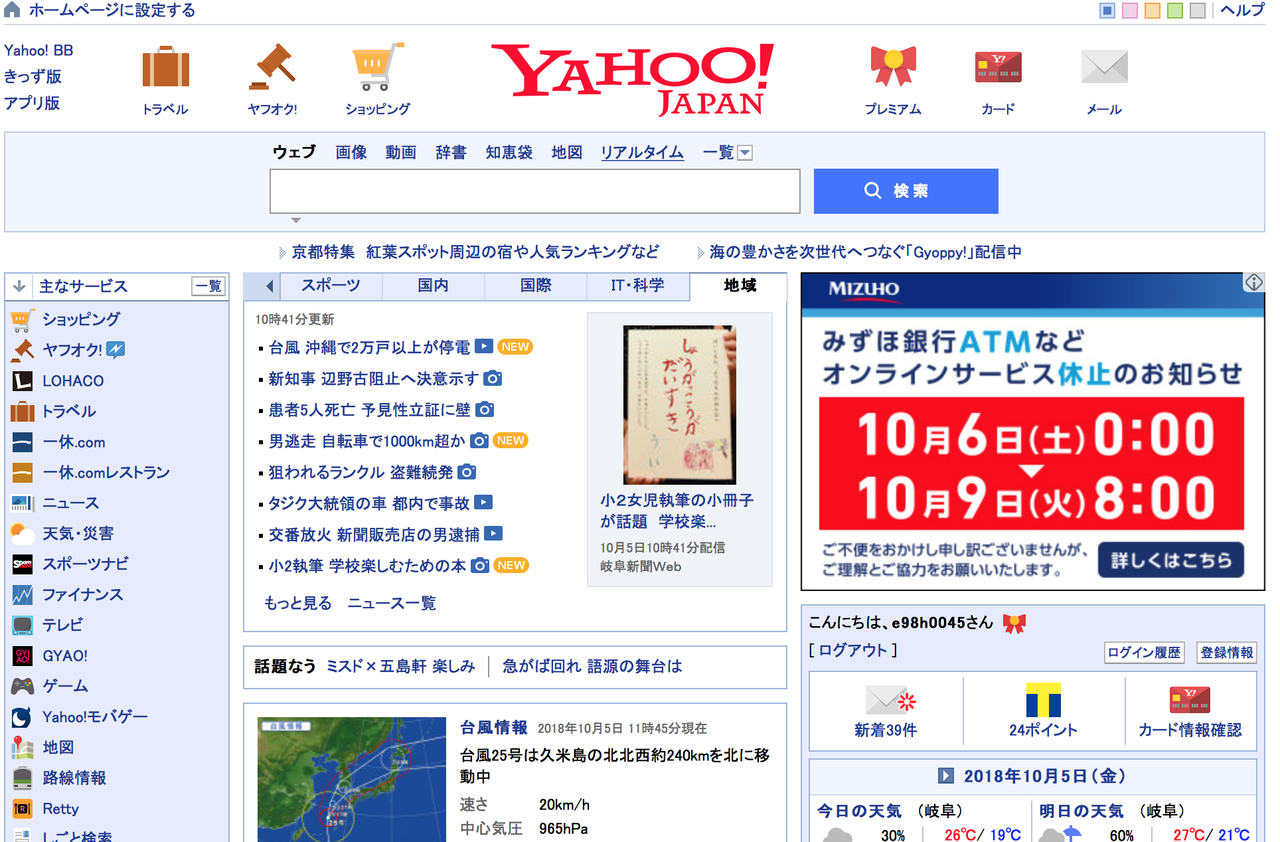
Task: Click the Yahoo!モバゲー icon in the sidebar
Action: [22, 717]
